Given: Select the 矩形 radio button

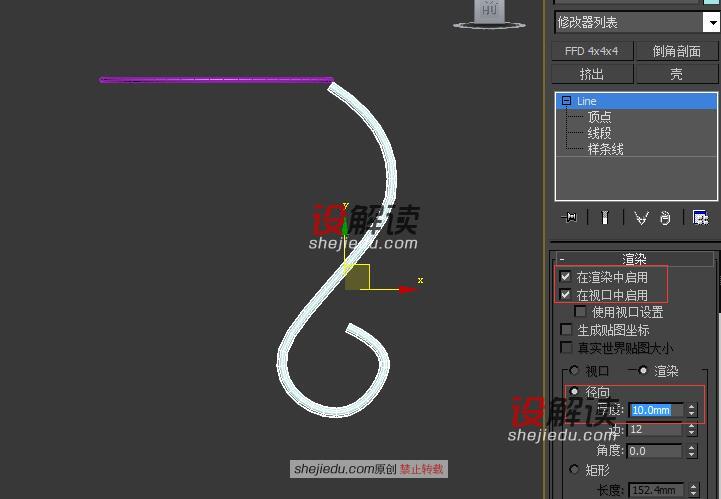Looking at the screenshot, I should [x=574, y=470].
